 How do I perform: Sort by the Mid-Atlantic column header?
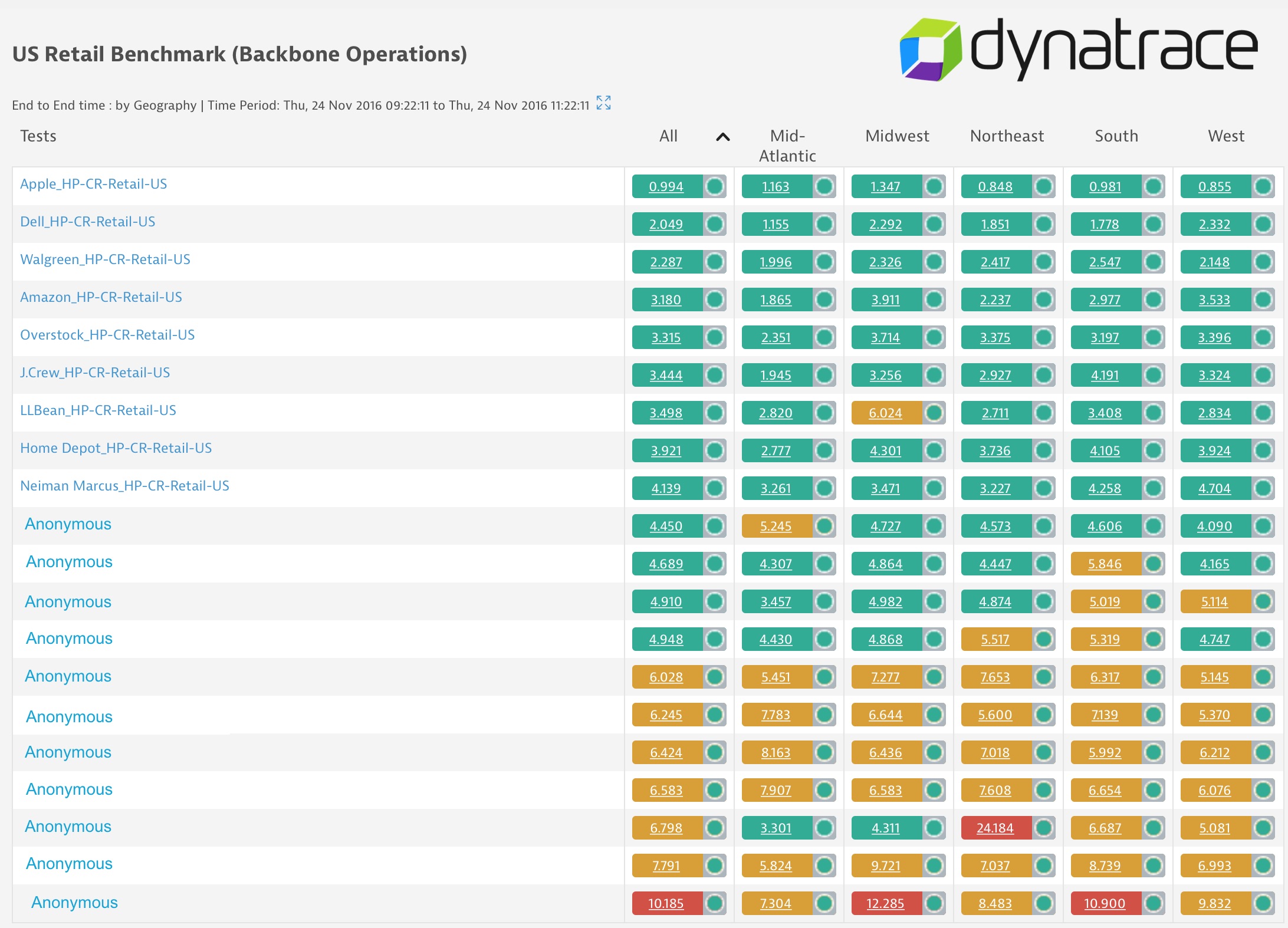click(787, 146)
